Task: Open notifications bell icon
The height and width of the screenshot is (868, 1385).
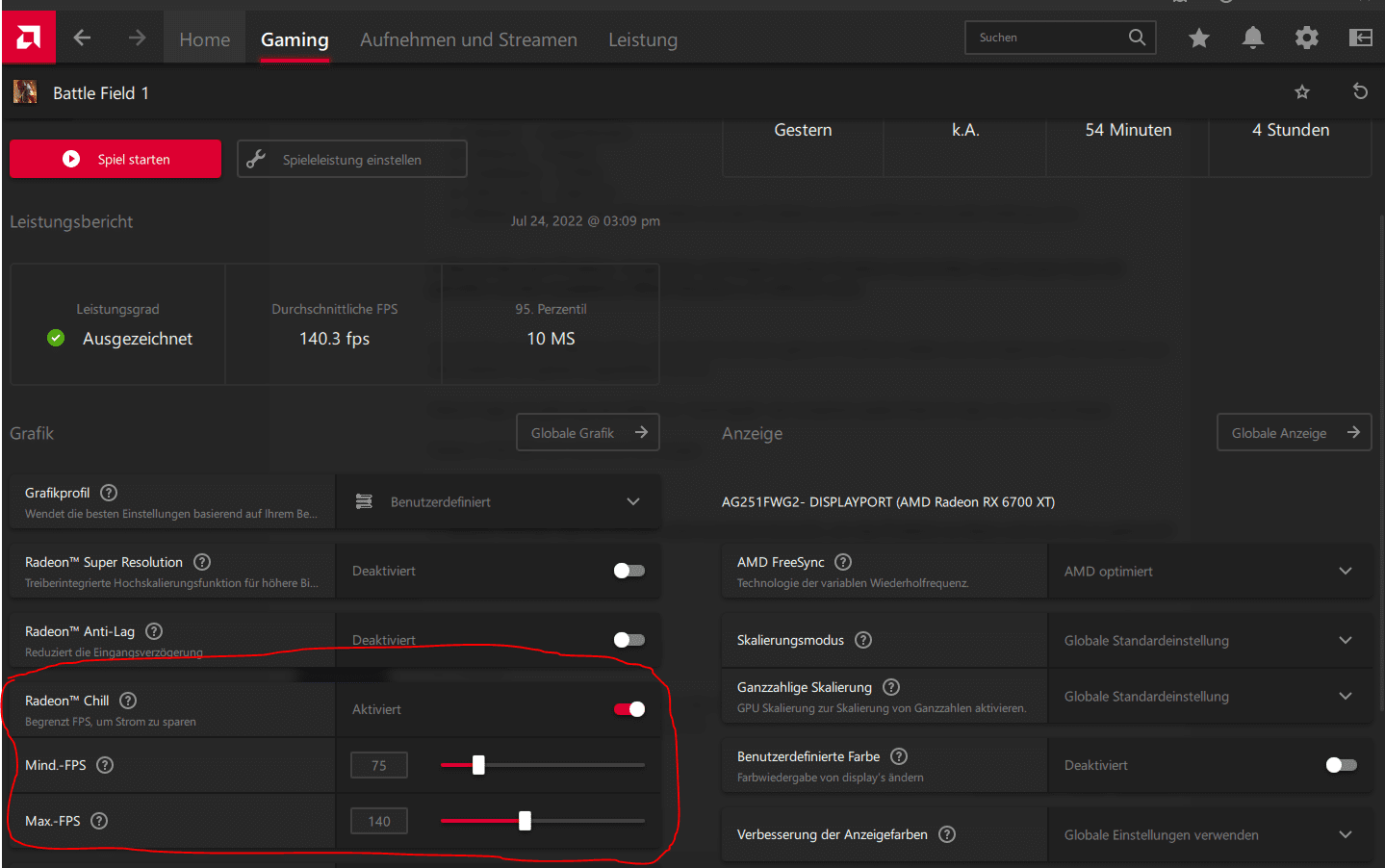Action: (1252, 38)
